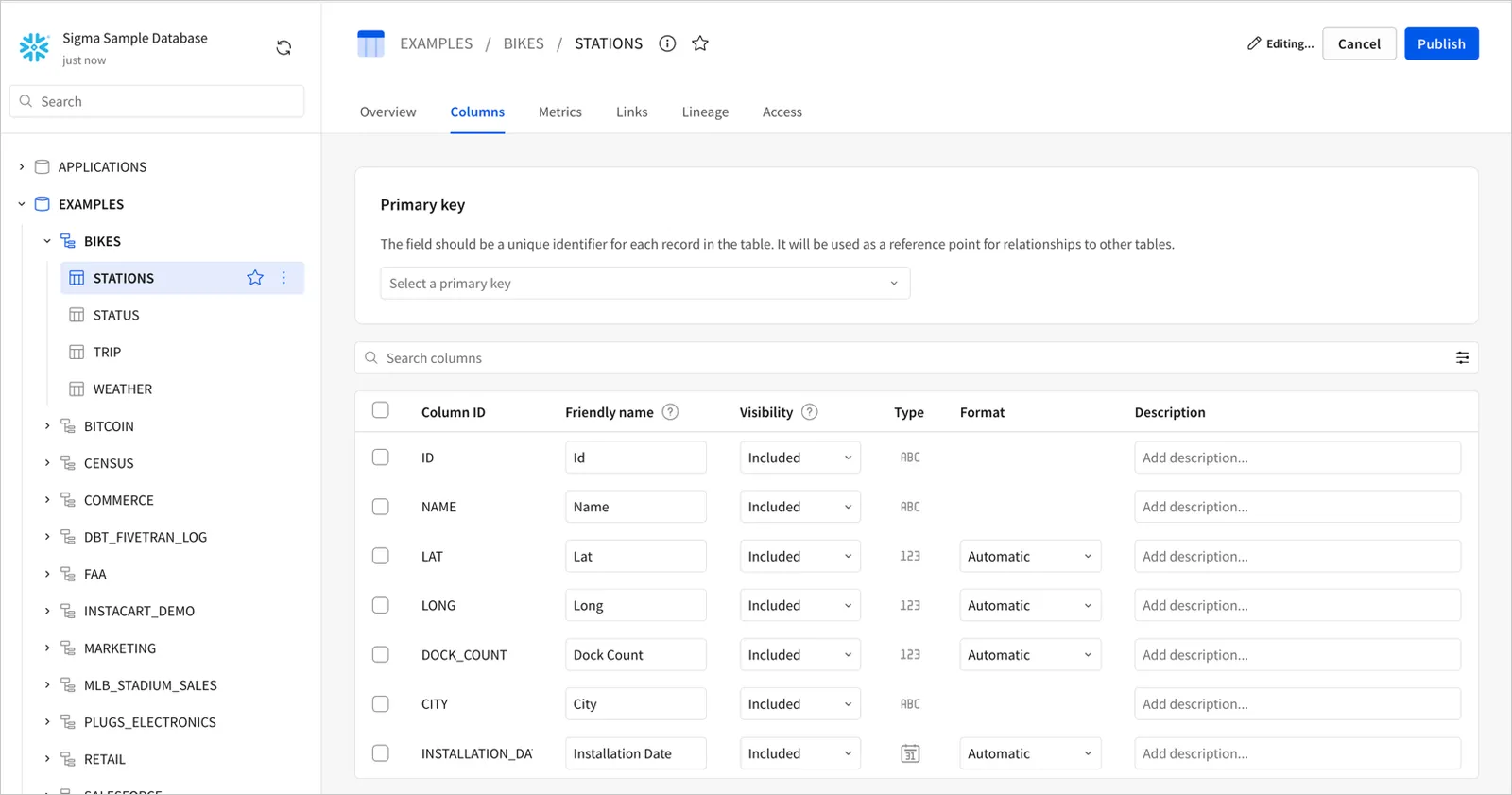Click the Friendly name help icon
1512x795 pixels.
point(670,412)
